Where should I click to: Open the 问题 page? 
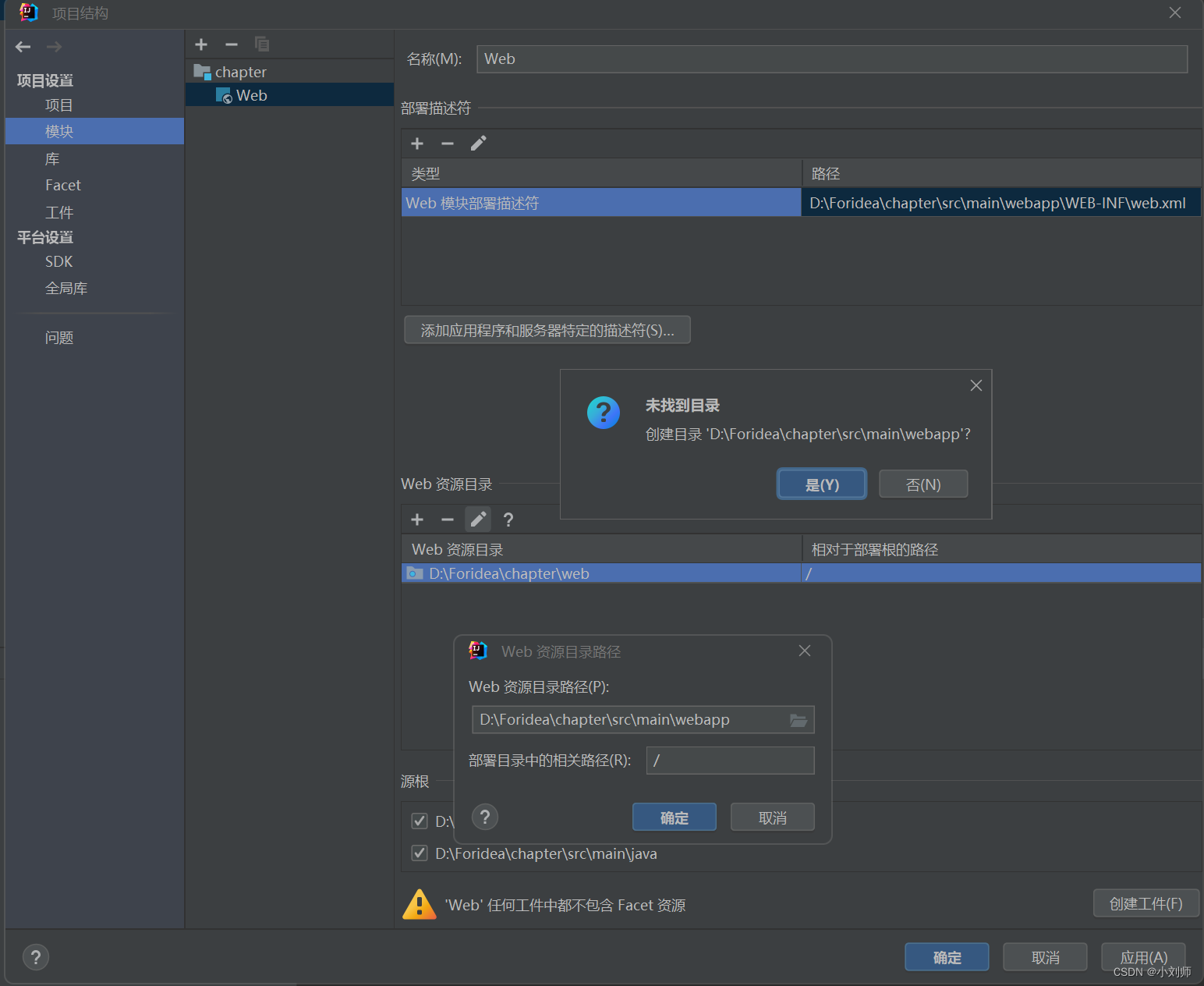[59, 338]
